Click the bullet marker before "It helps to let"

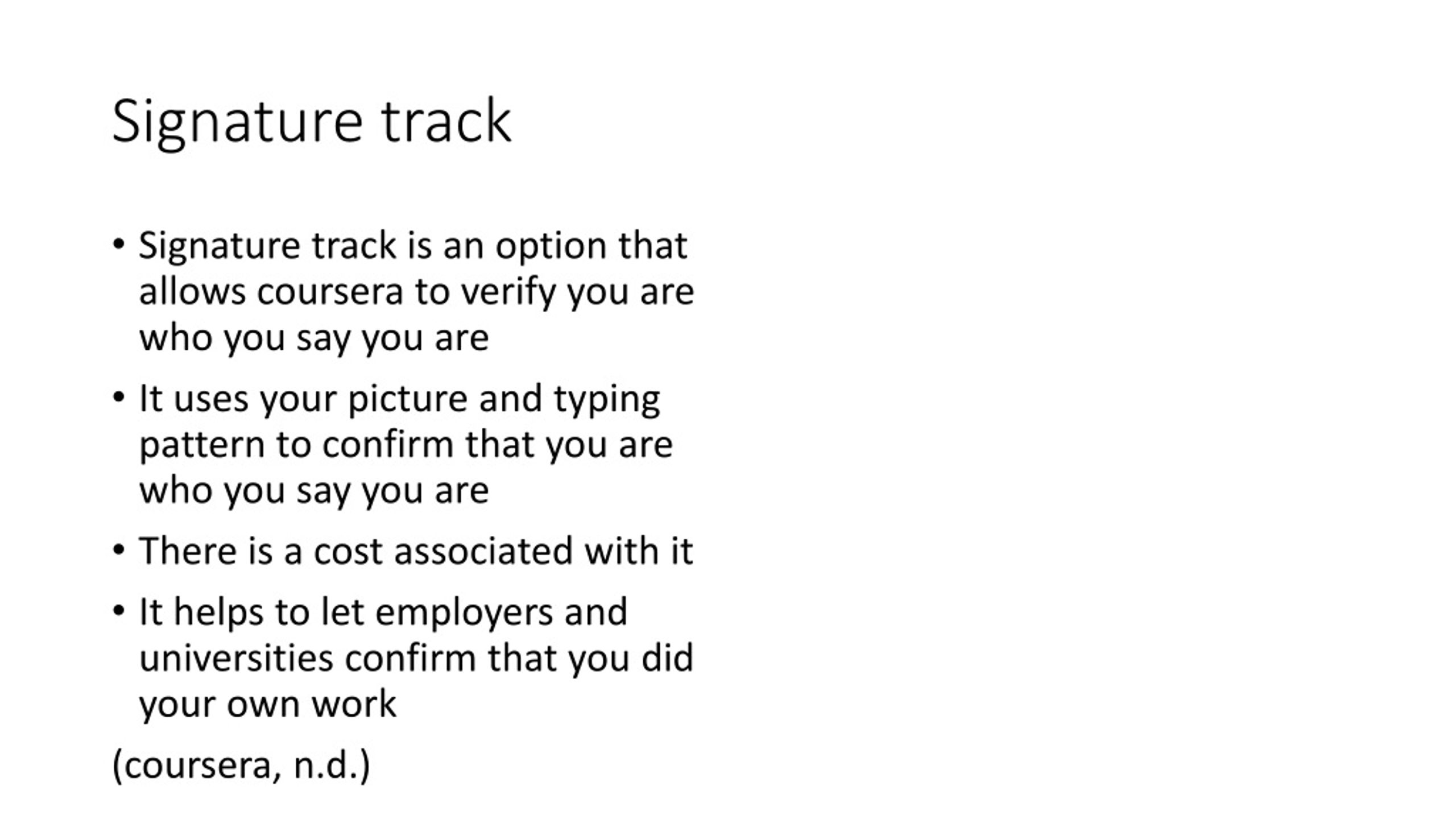pos(118,611)
